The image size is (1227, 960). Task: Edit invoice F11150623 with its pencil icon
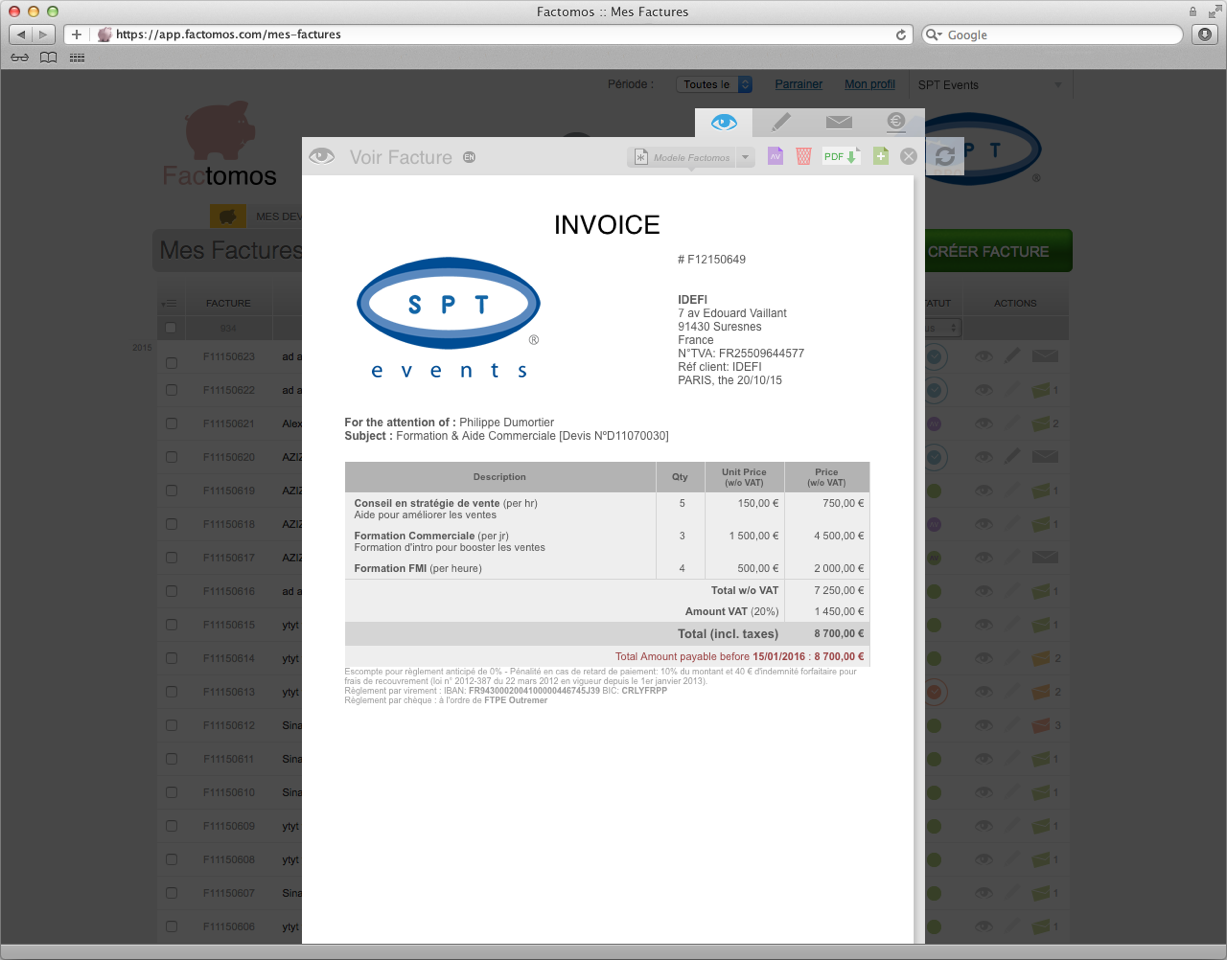pos(1013,356)
